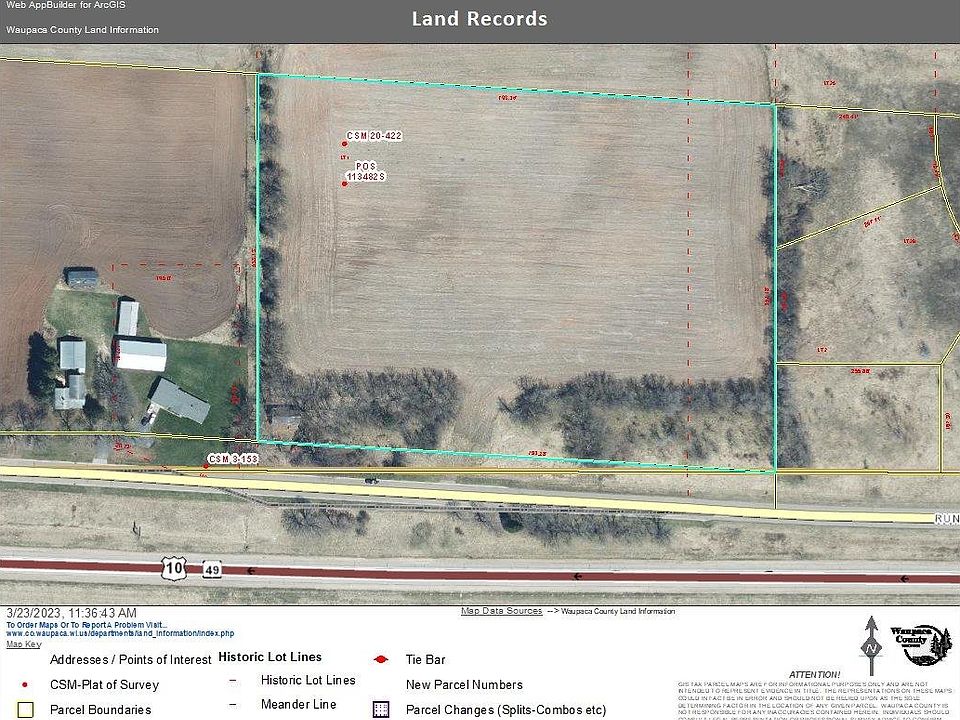Click the Waupaca County Land Information source text
960x720 pixels.
(x=618, y=611)
